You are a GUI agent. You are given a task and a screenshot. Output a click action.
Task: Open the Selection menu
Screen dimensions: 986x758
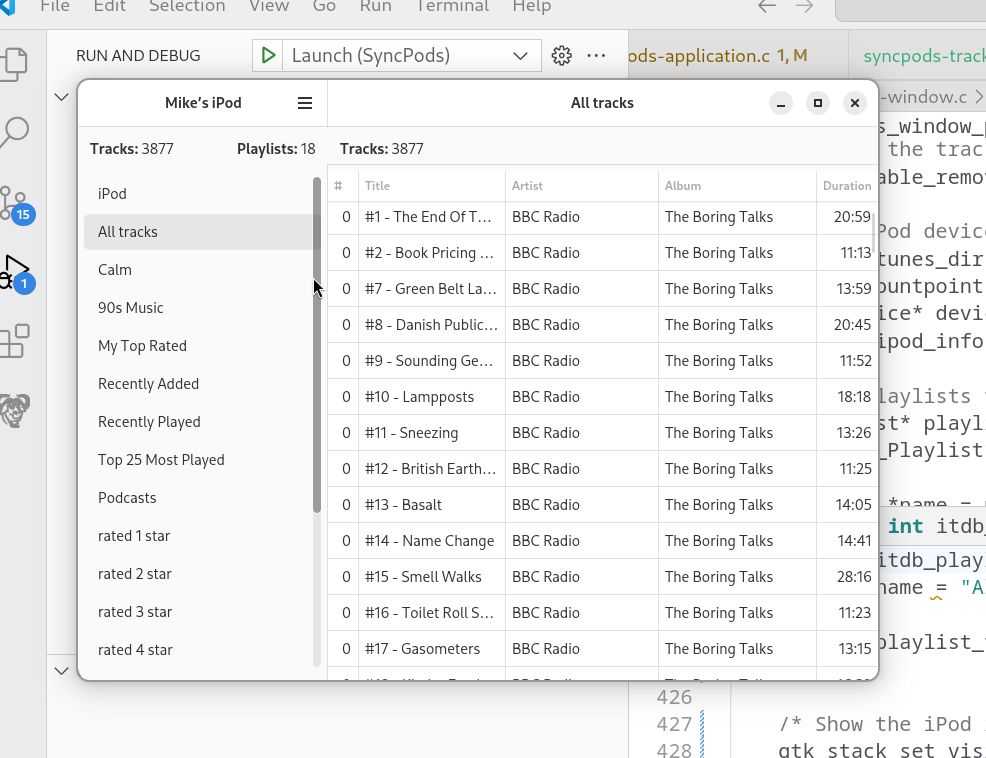[187, 6]
